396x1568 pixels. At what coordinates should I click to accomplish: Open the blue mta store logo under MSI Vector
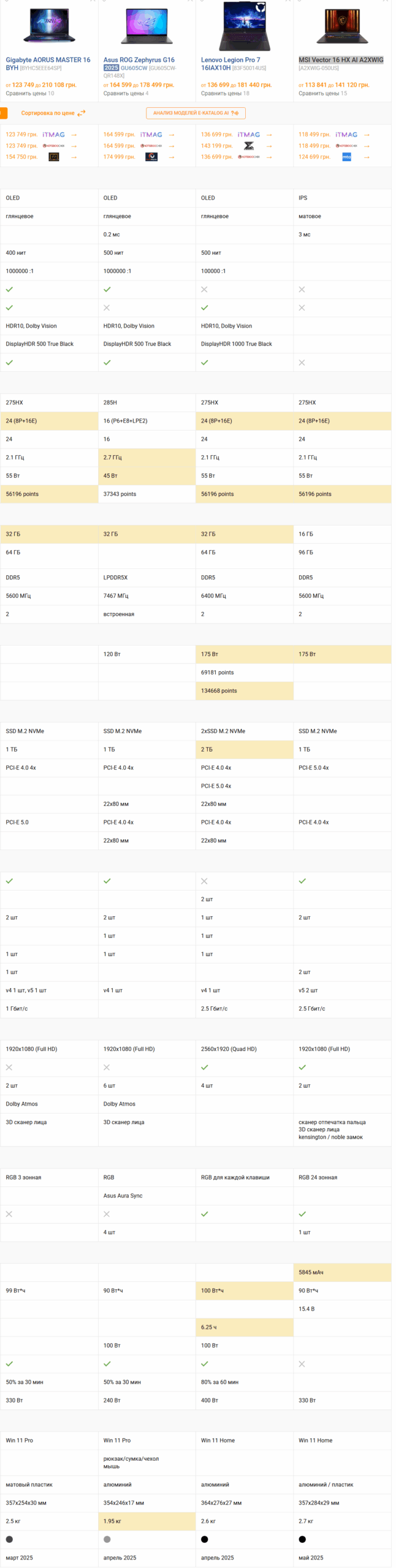(346, 157)
